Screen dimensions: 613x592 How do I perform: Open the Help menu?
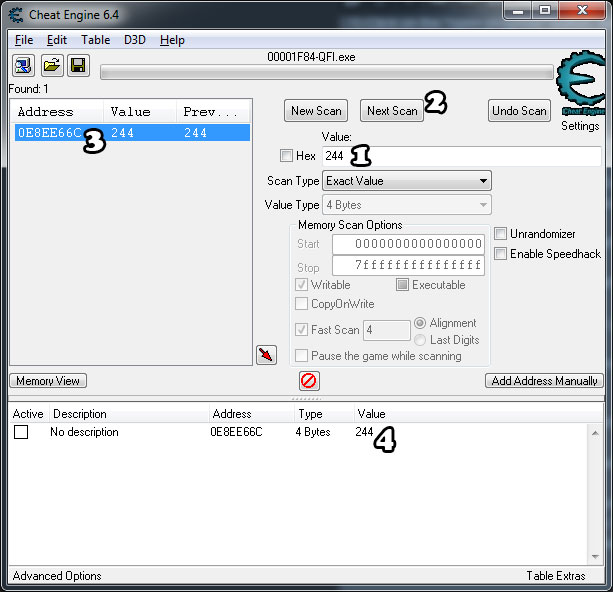coord(172,40)
